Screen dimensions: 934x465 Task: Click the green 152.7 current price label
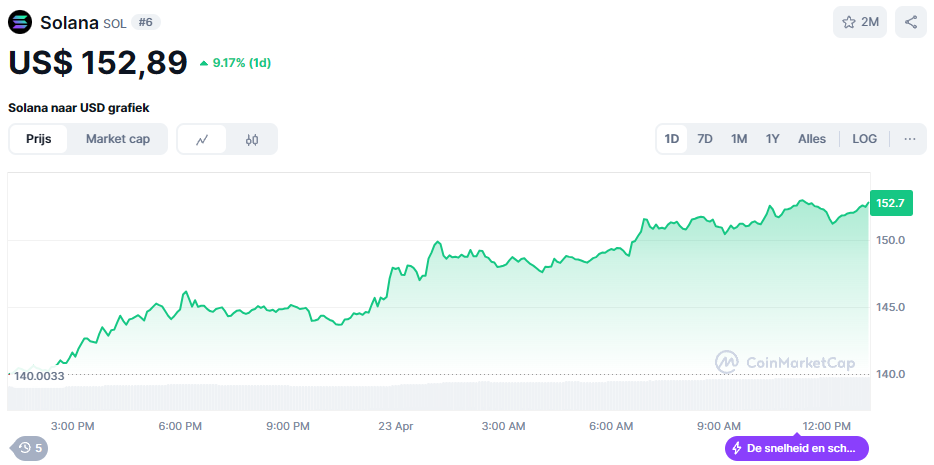[891, 203]
